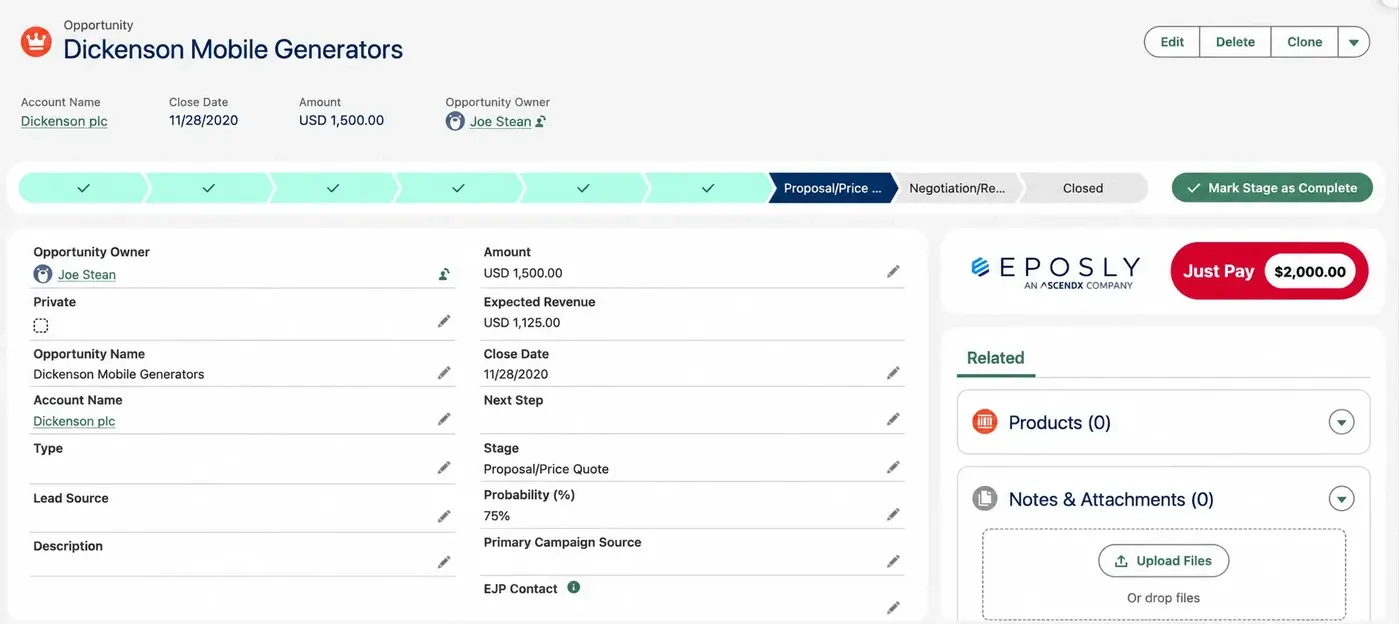Click fifth completed stage in path
The width and height of the screenshot is (1399, 624).
(x=583, y=188)
